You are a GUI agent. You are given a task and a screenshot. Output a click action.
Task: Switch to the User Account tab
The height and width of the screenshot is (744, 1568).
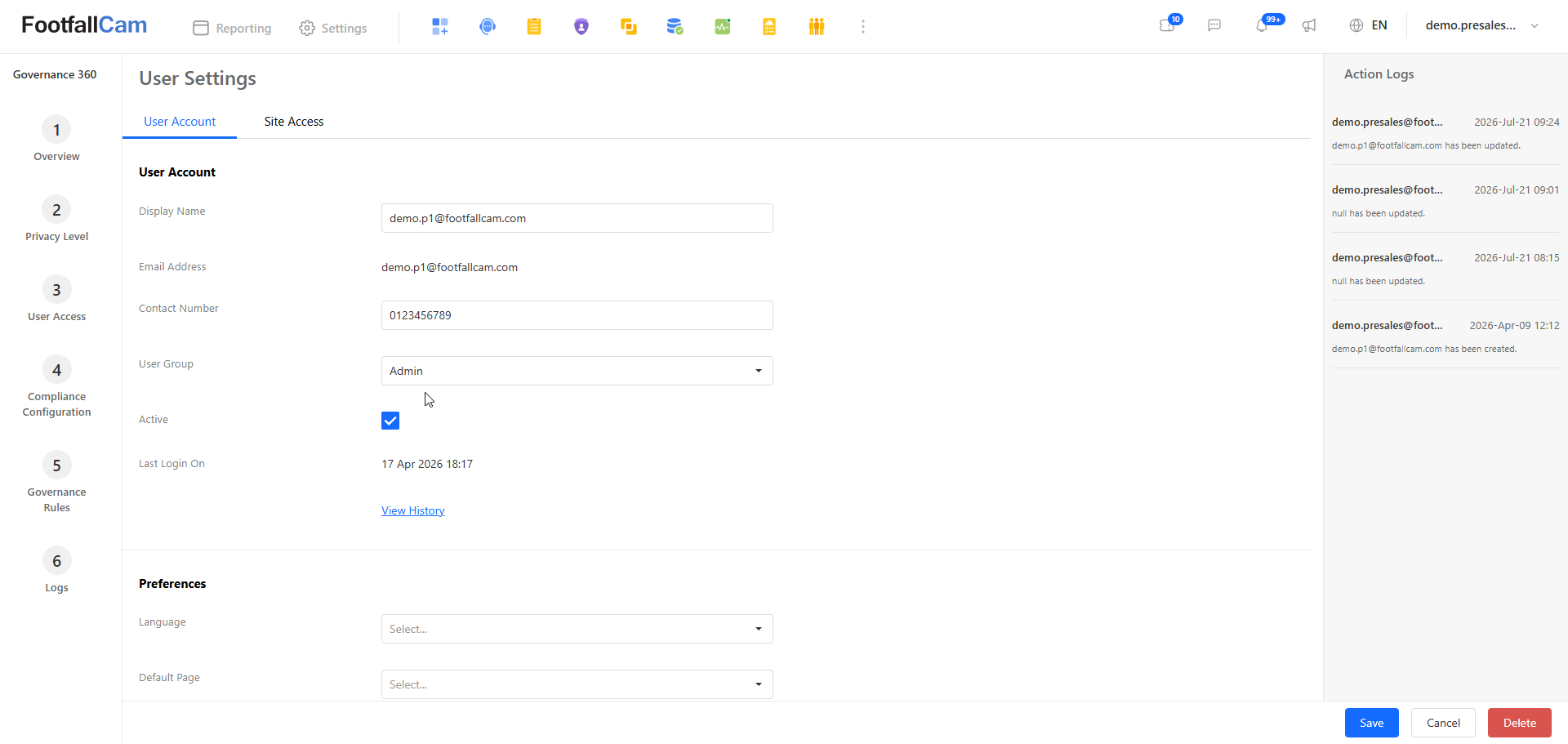pyautogui.click(x=180, y=122)
